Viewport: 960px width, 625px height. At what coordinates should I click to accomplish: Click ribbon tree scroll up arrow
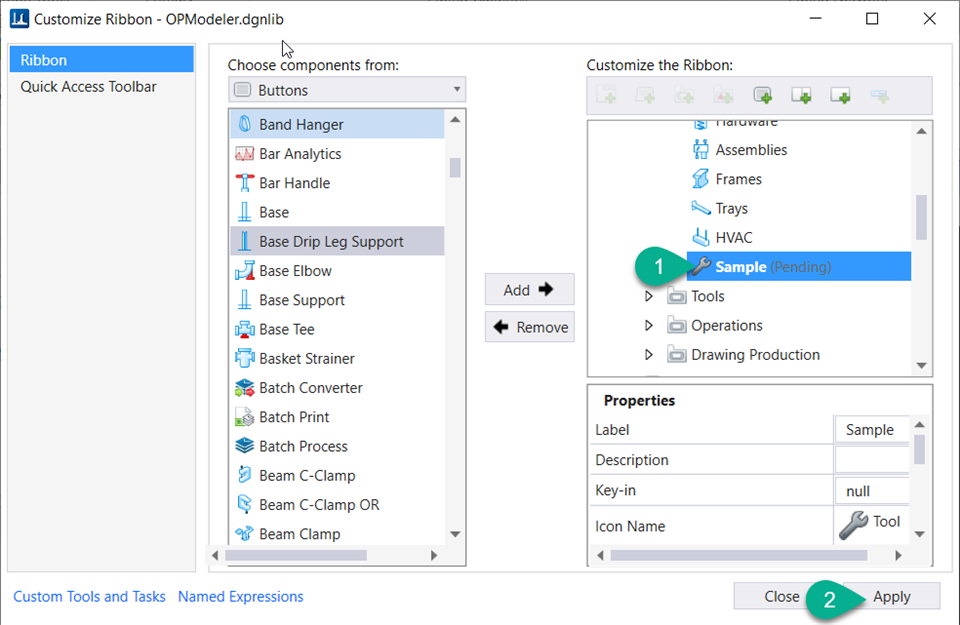coord(921,131)
